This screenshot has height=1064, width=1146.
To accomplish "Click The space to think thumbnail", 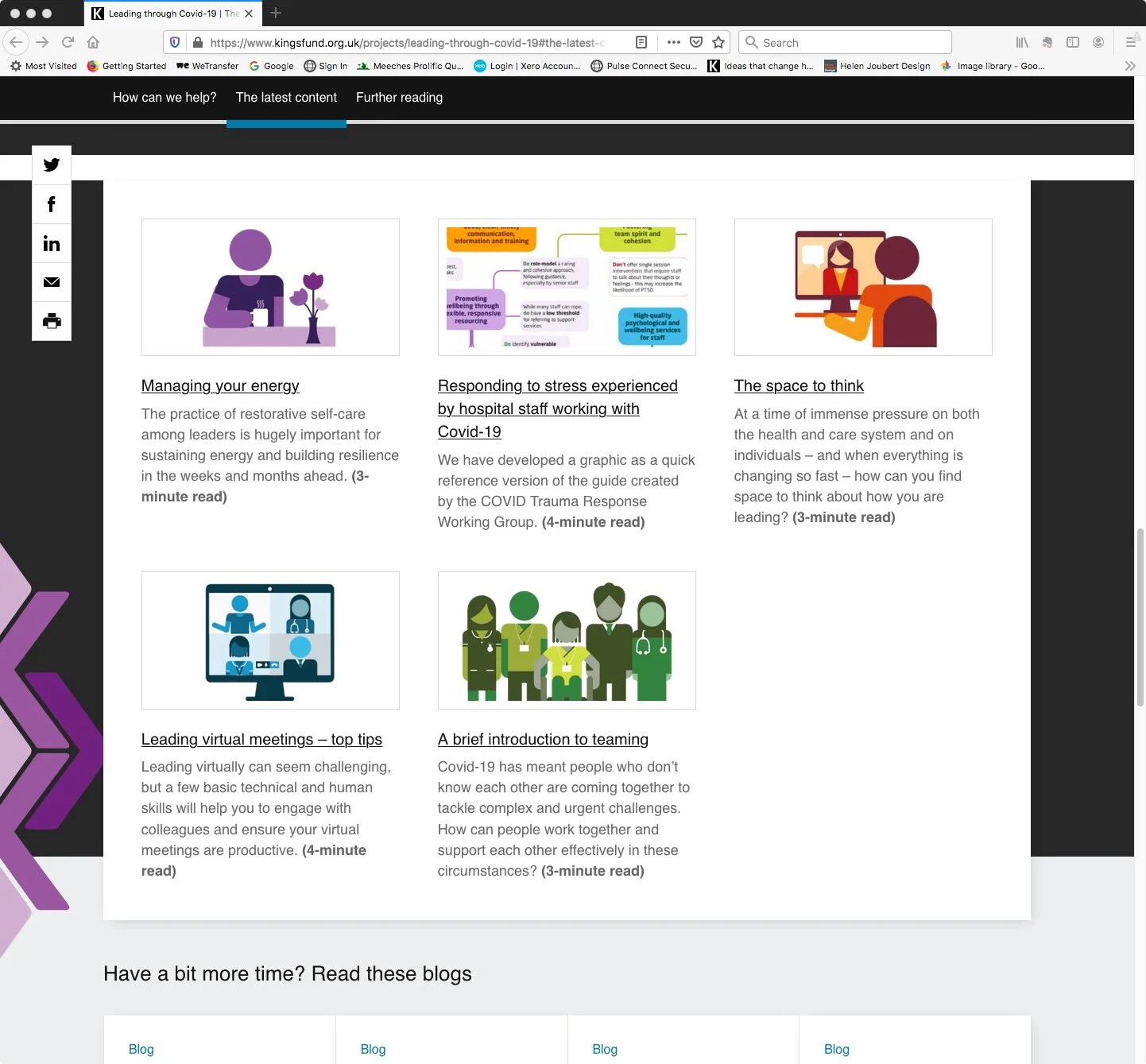I will (x=863, y=287).
